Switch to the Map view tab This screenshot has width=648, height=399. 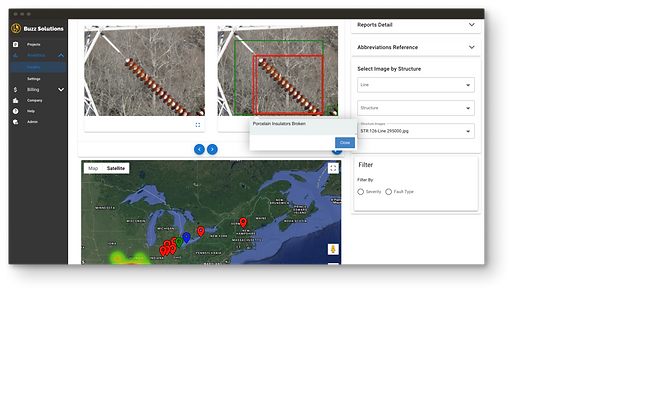(x=93, y=168)
